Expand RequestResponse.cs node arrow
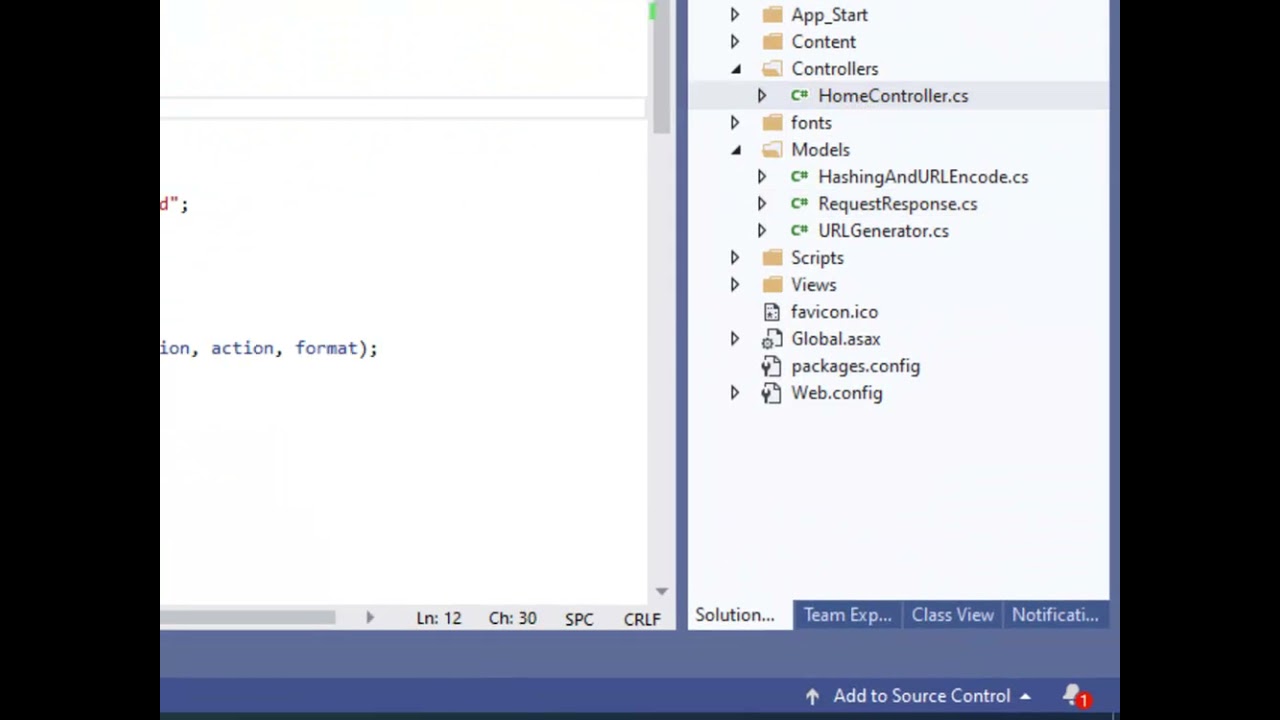 click(x=762, y=204)
